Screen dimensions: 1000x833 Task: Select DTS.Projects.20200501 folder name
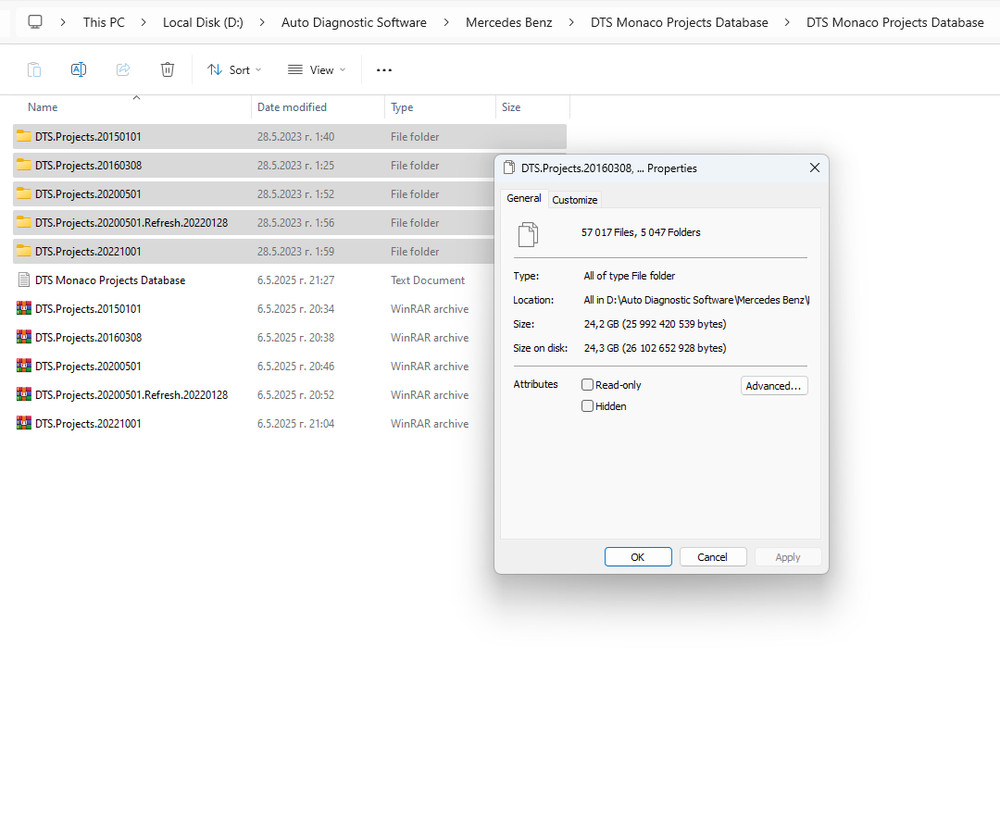tap(88, 194)
